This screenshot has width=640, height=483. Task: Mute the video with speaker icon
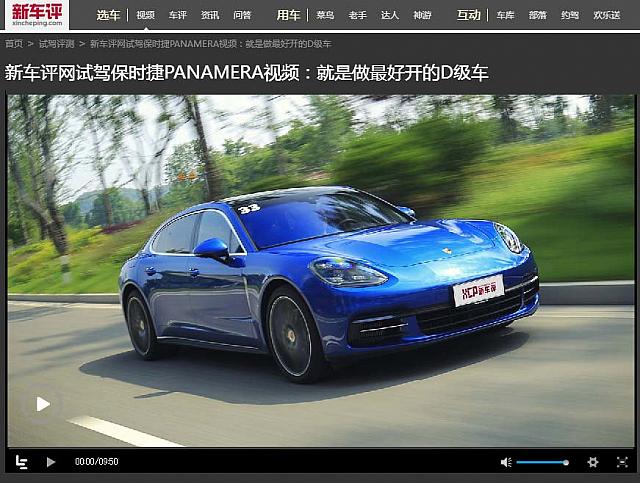click(506, 462)
